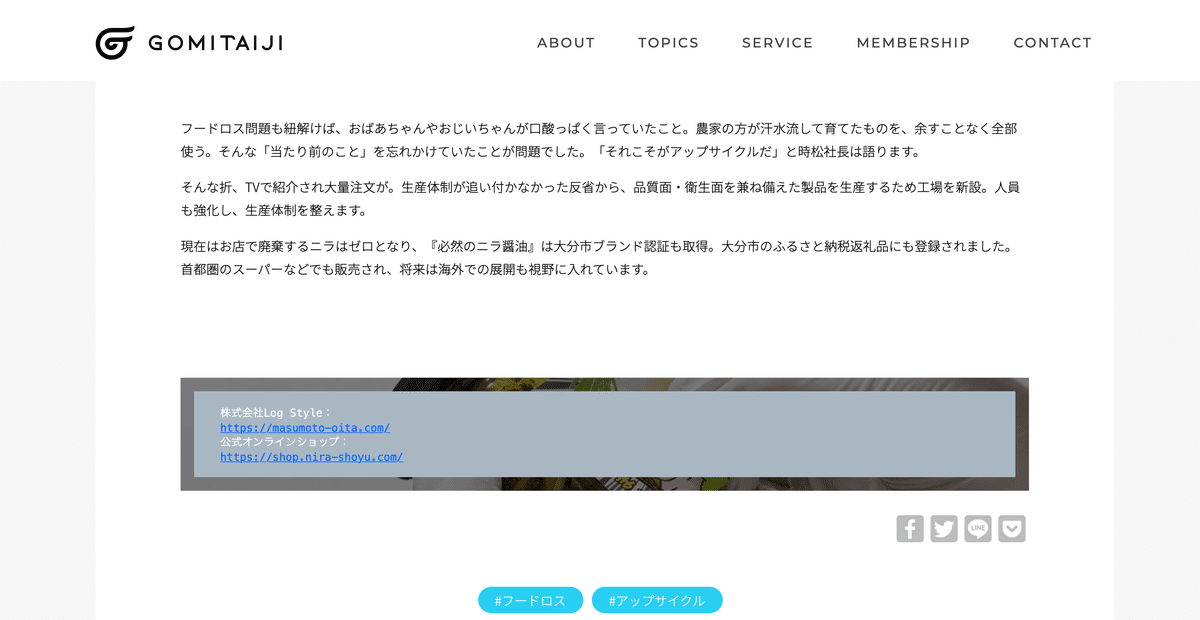Viewport: 1200px width, 620px height.
Task: Share the article on Twitter
Action: click(944, 528)
